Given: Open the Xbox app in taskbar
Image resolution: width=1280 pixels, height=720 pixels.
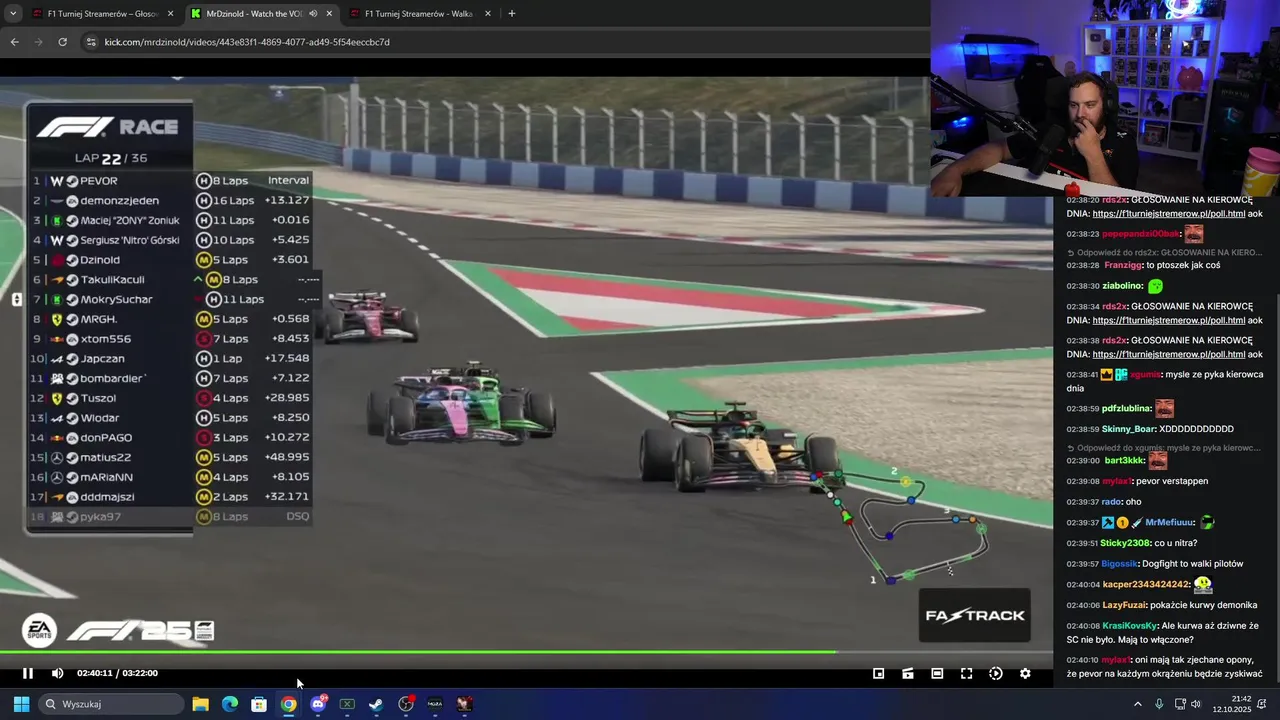Looking at the screenshot, I should pyautogui.click(x=347, y=704).
